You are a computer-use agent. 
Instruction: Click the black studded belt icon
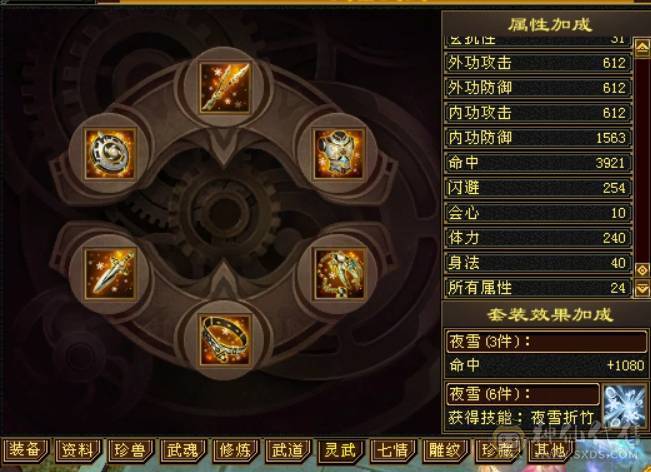click(x=225, y=340)
